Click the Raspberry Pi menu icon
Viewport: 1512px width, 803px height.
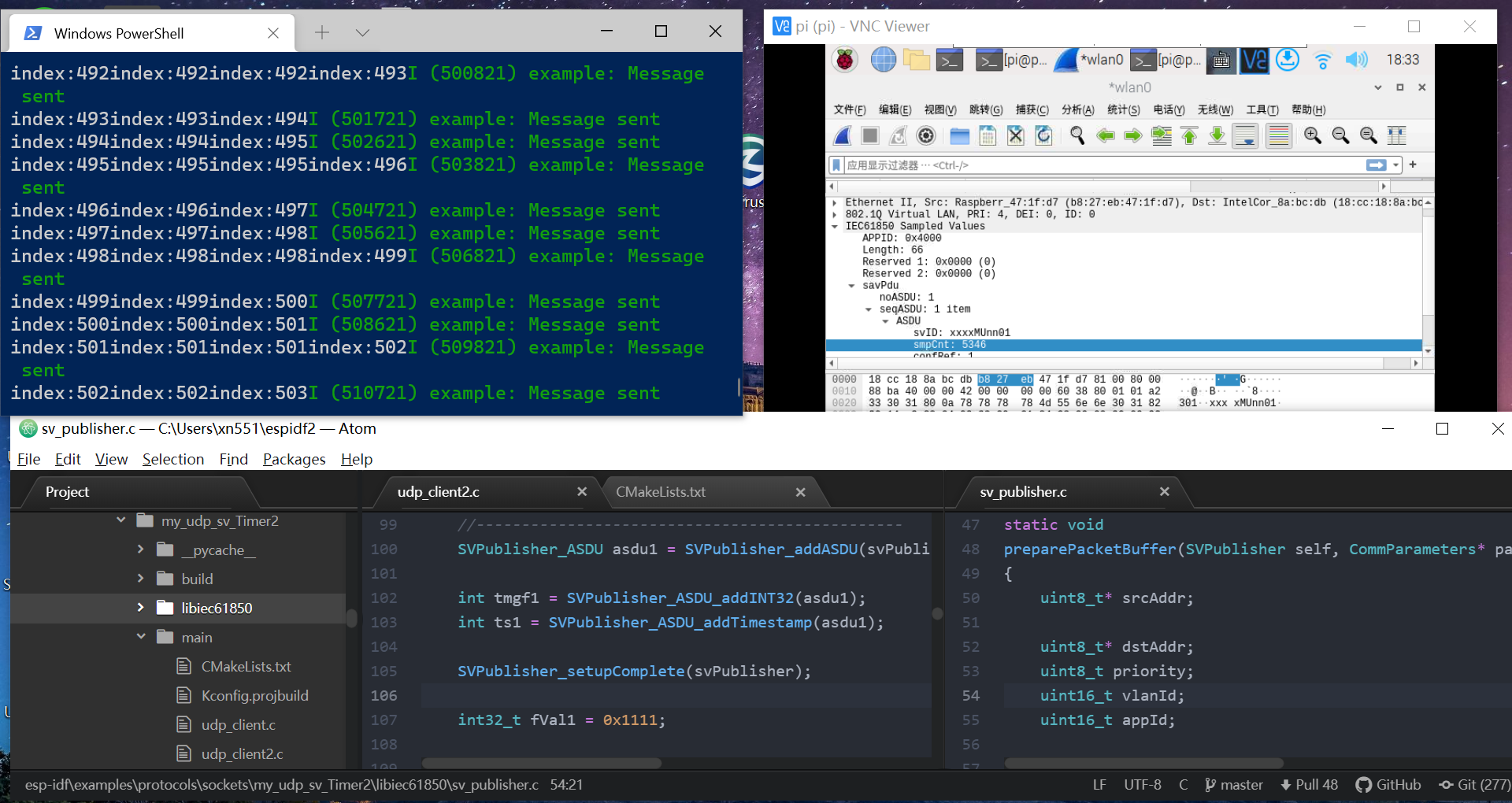pos(846,60)
